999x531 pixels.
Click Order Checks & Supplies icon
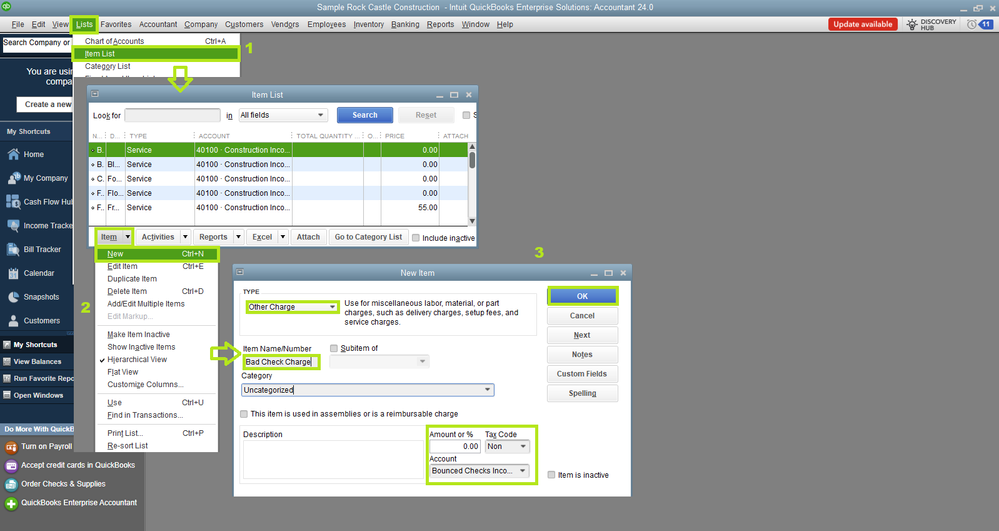point(11,484)
